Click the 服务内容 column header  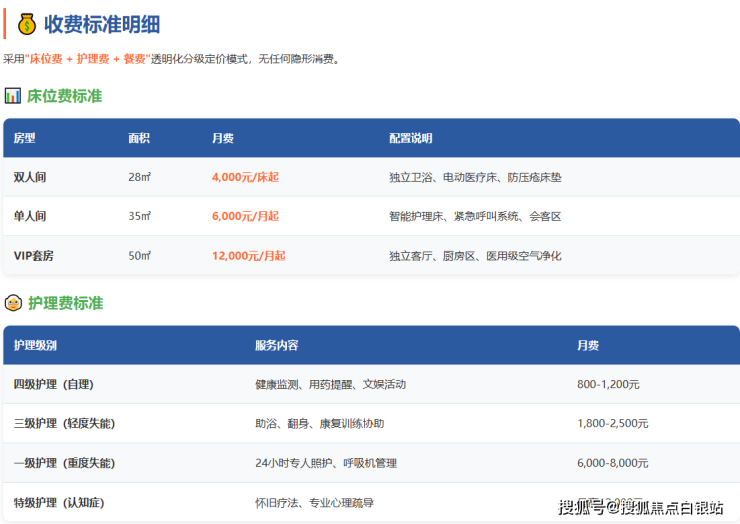pos(276,345)
